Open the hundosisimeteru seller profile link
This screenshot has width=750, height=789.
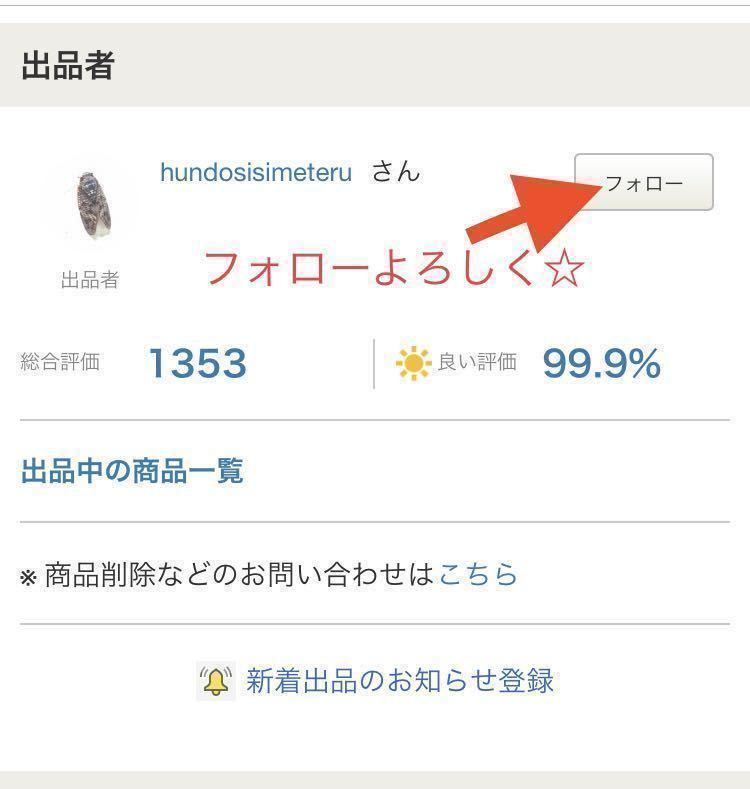(x=256, y=173)
